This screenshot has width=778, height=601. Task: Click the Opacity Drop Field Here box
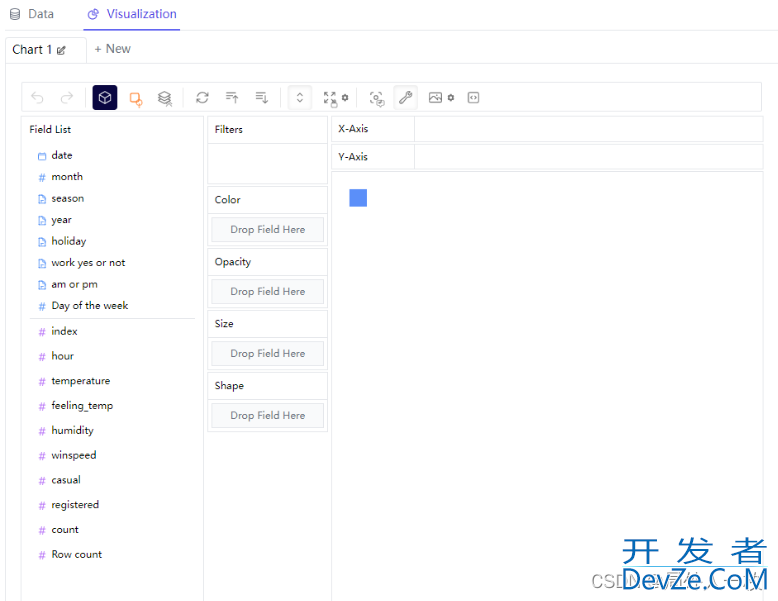(x=267, y=291)
